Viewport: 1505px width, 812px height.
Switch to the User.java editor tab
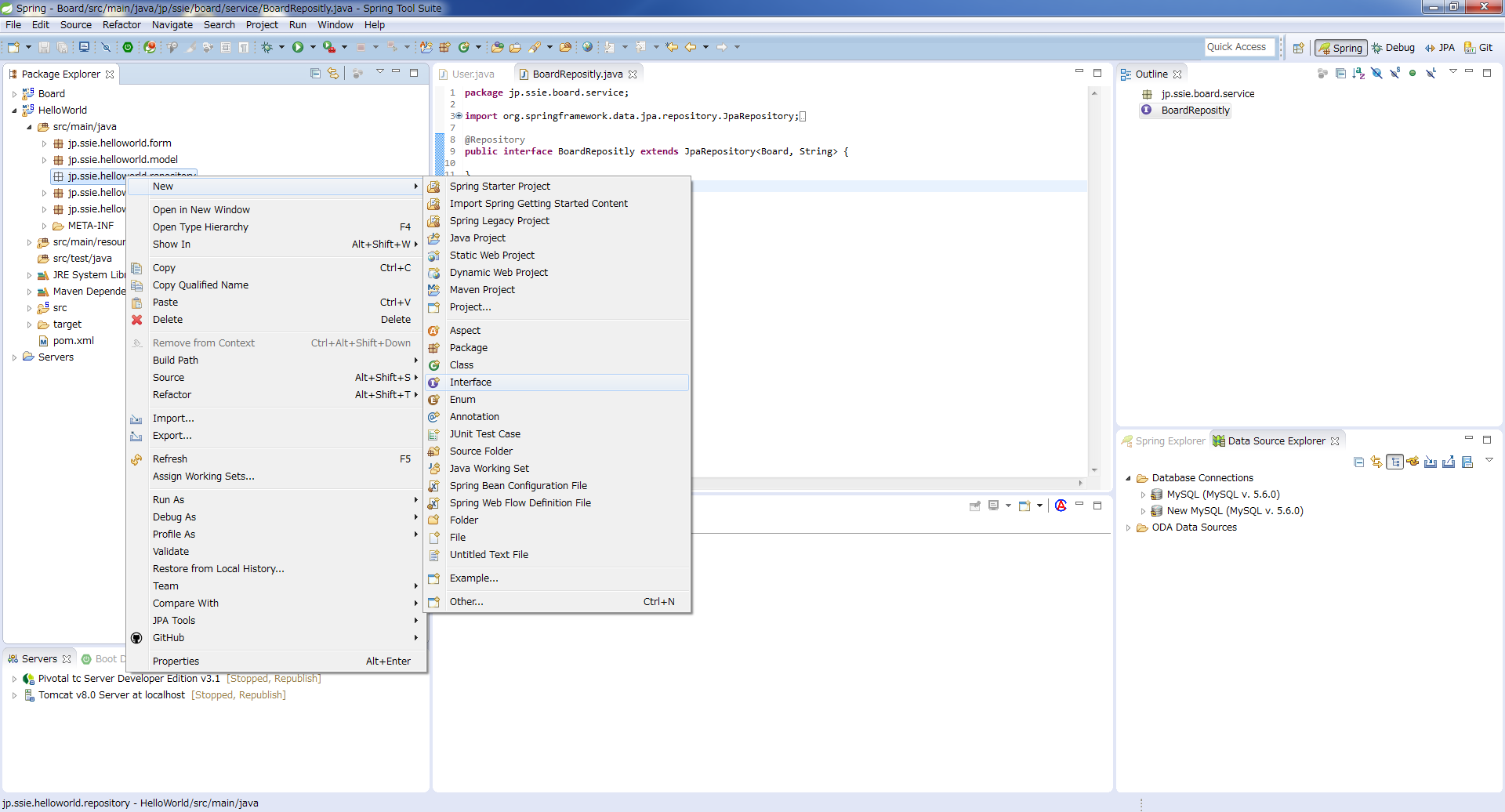tap(473, 74)
